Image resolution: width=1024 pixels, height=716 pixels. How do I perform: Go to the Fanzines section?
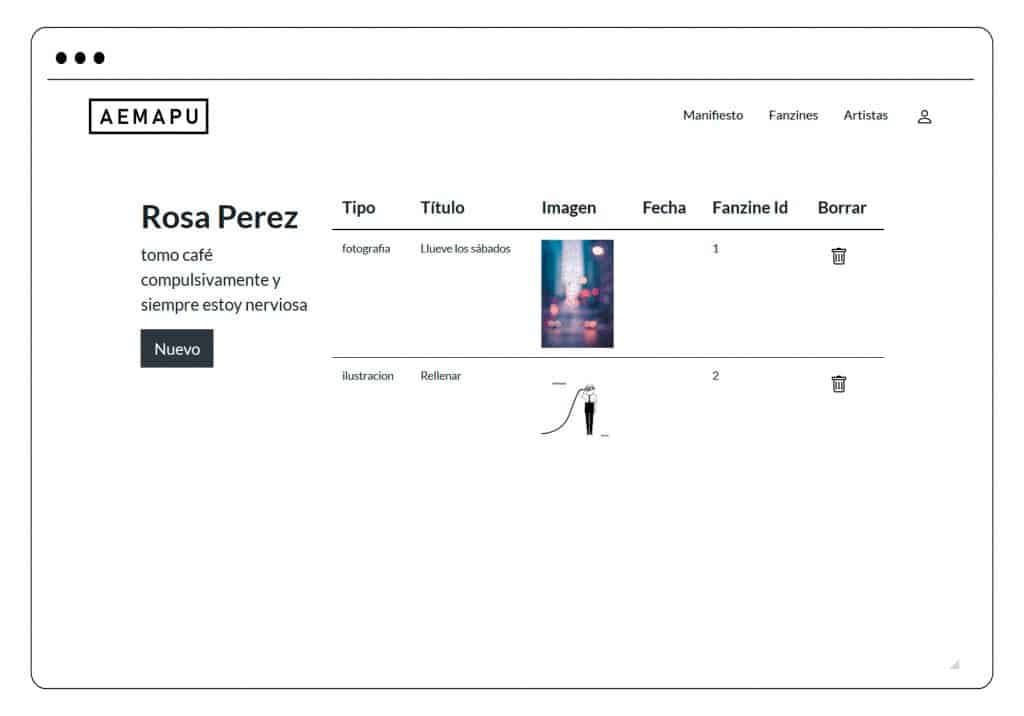click(x=793, y=115)
